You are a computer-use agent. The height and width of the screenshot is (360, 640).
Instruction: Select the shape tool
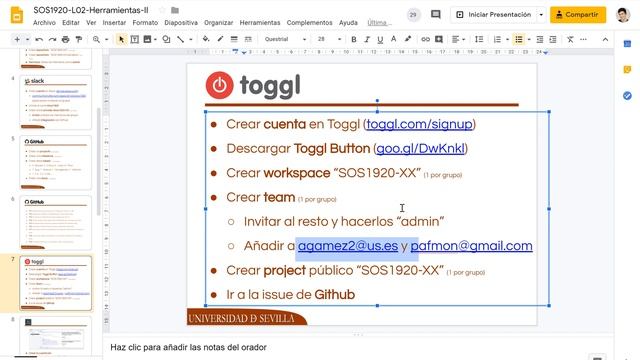166,40
